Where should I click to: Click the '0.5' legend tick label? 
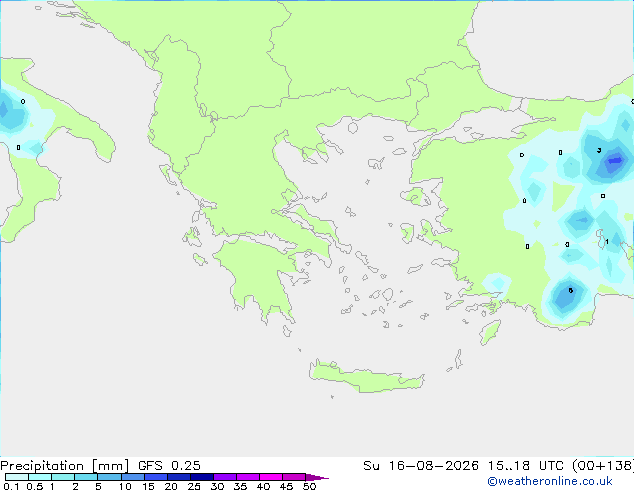point(35,486)
